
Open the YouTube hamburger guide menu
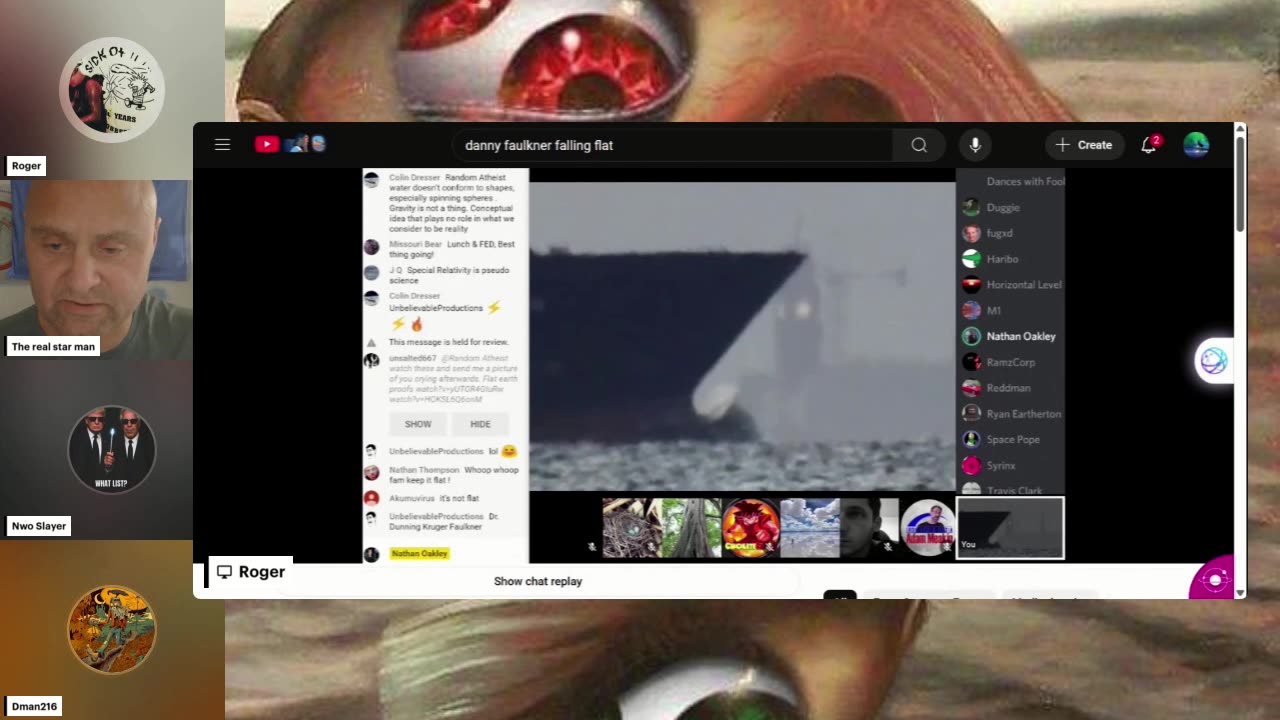click(x=222, y=145)
